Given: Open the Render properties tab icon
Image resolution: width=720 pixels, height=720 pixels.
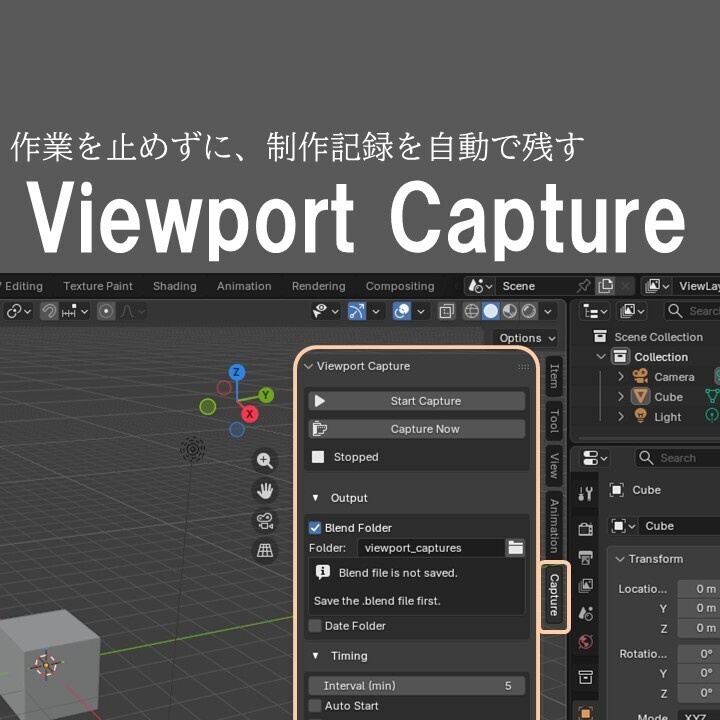Looking at the screenshot, I should (x=585, y=529).
